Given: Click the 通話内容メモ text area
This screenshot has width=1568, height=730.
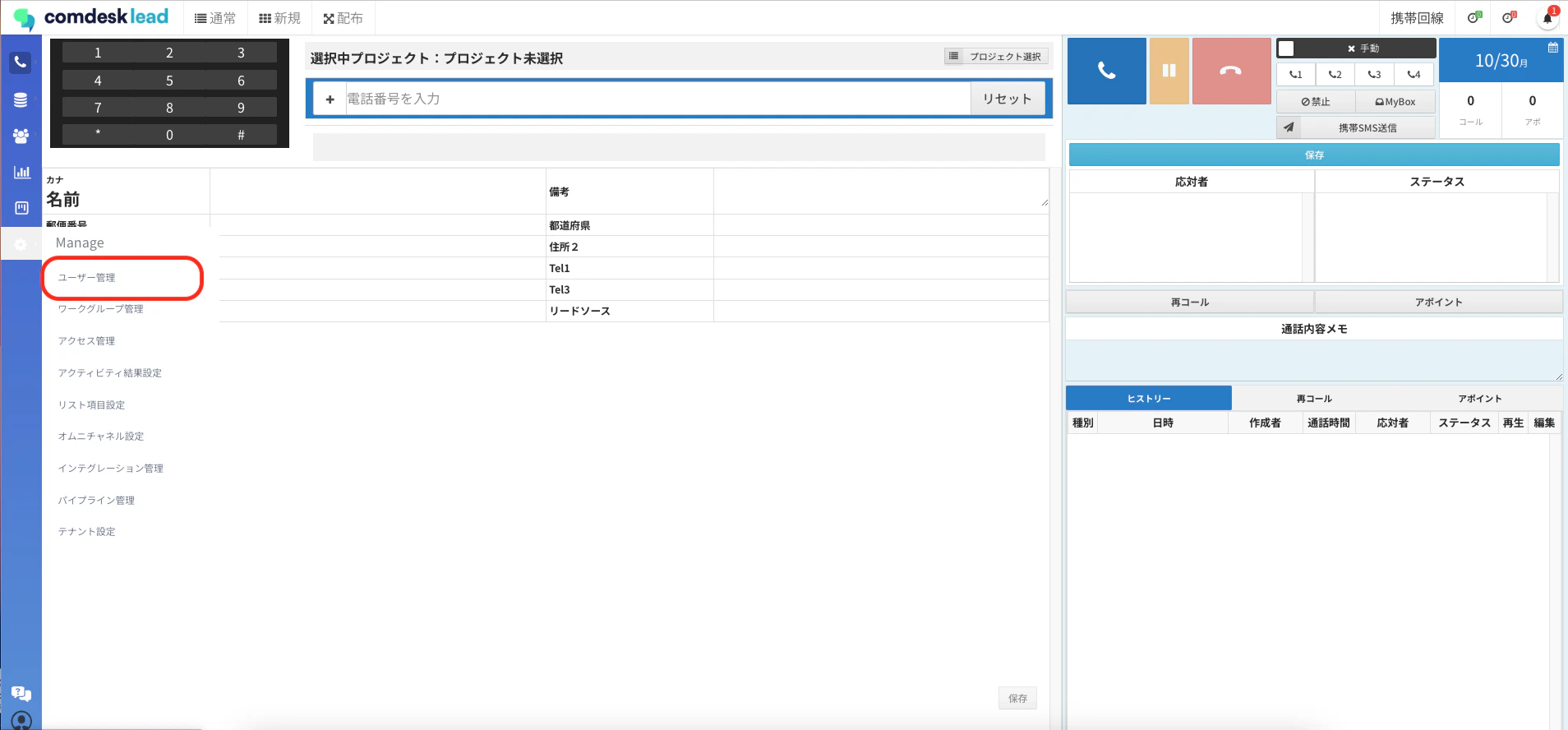Looking at the screenshot, I should click(x=1314, y=360).
